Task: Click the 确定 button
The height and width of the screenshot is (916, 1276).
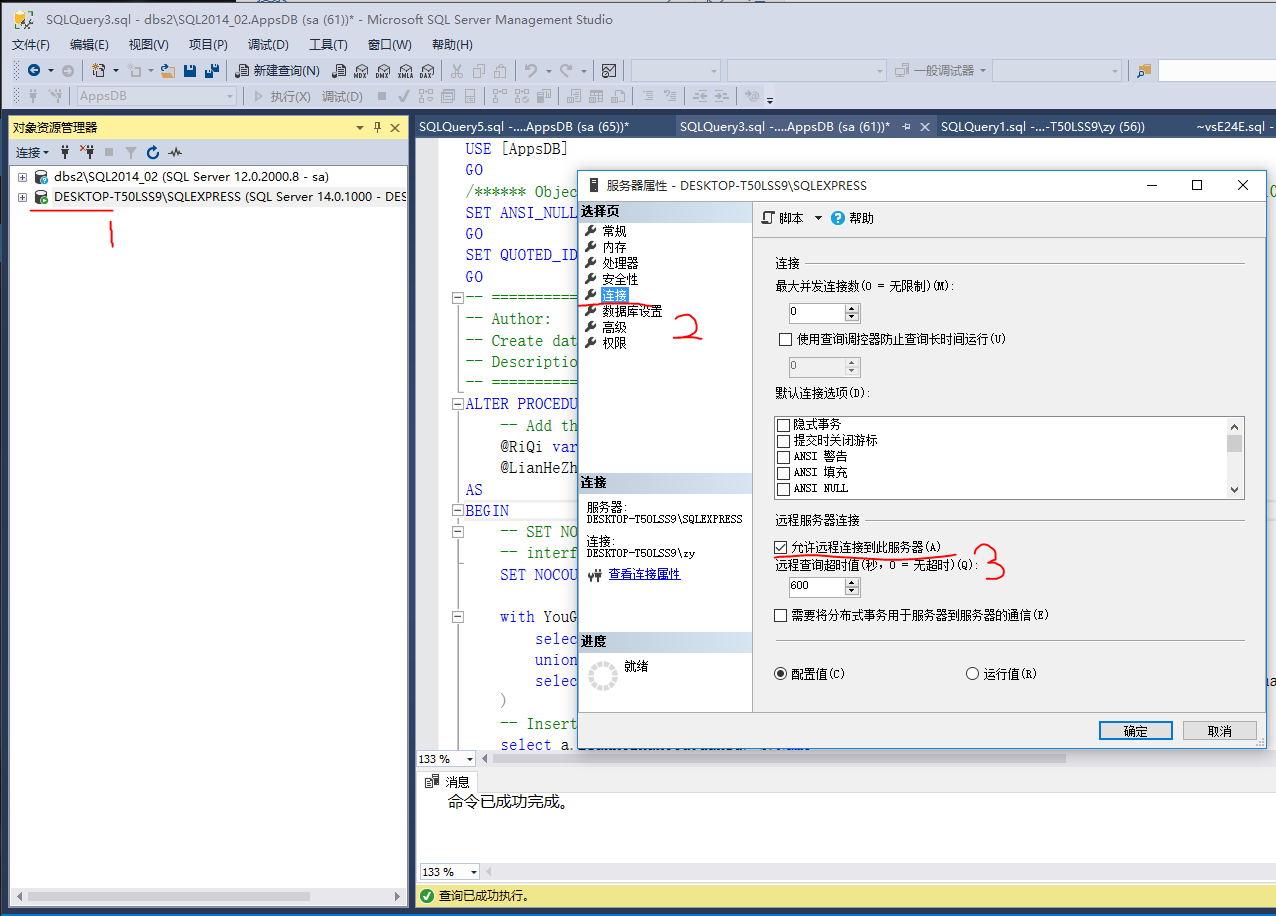Action: pyautogui.click(x=1135, y=731)
